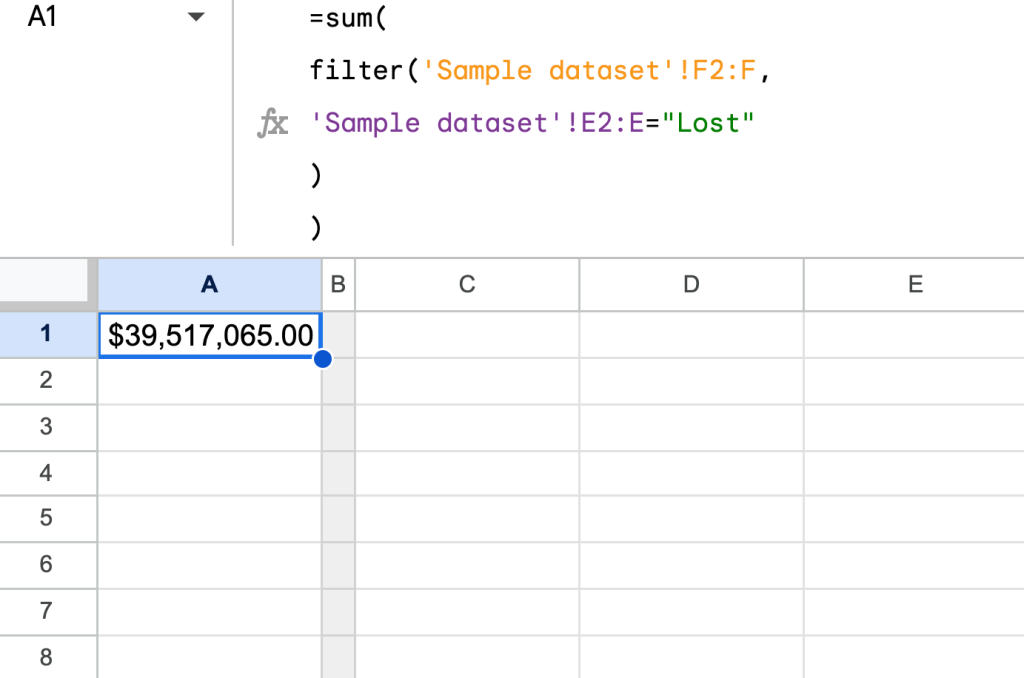Select column C header
This screenshot has height=678, width=1024.
(x=466, y=284)
